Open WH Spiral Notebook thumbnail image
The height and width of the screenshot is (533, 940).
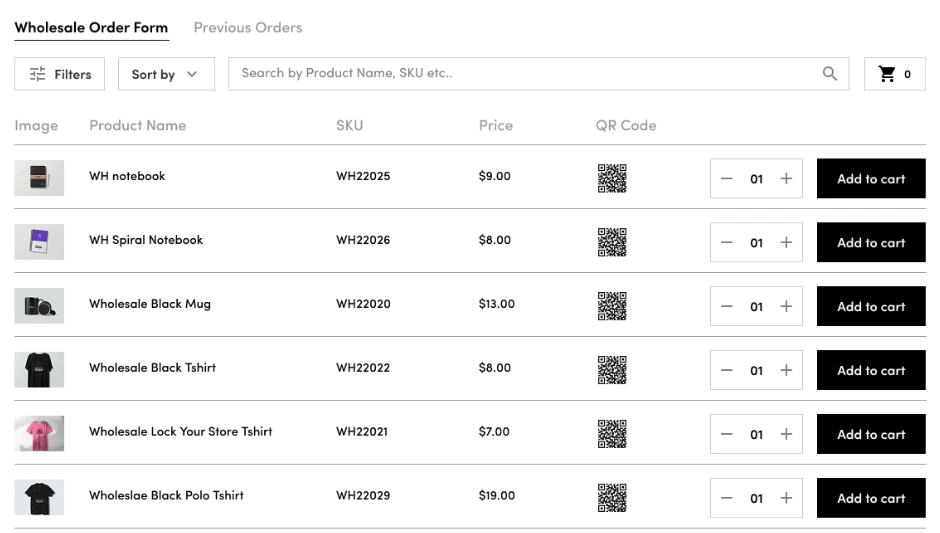click(x=39, y=242)
